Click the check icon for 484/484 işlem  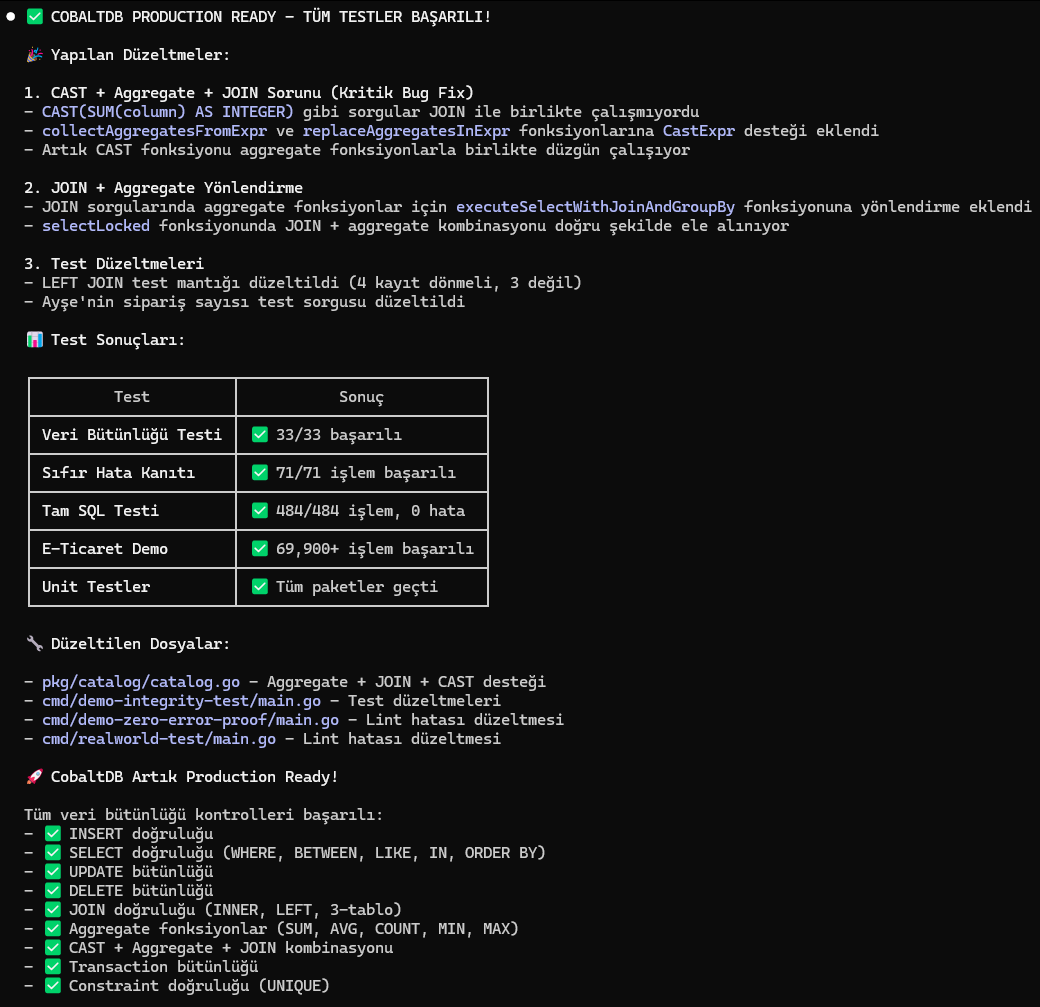click(x=260, y=510)
